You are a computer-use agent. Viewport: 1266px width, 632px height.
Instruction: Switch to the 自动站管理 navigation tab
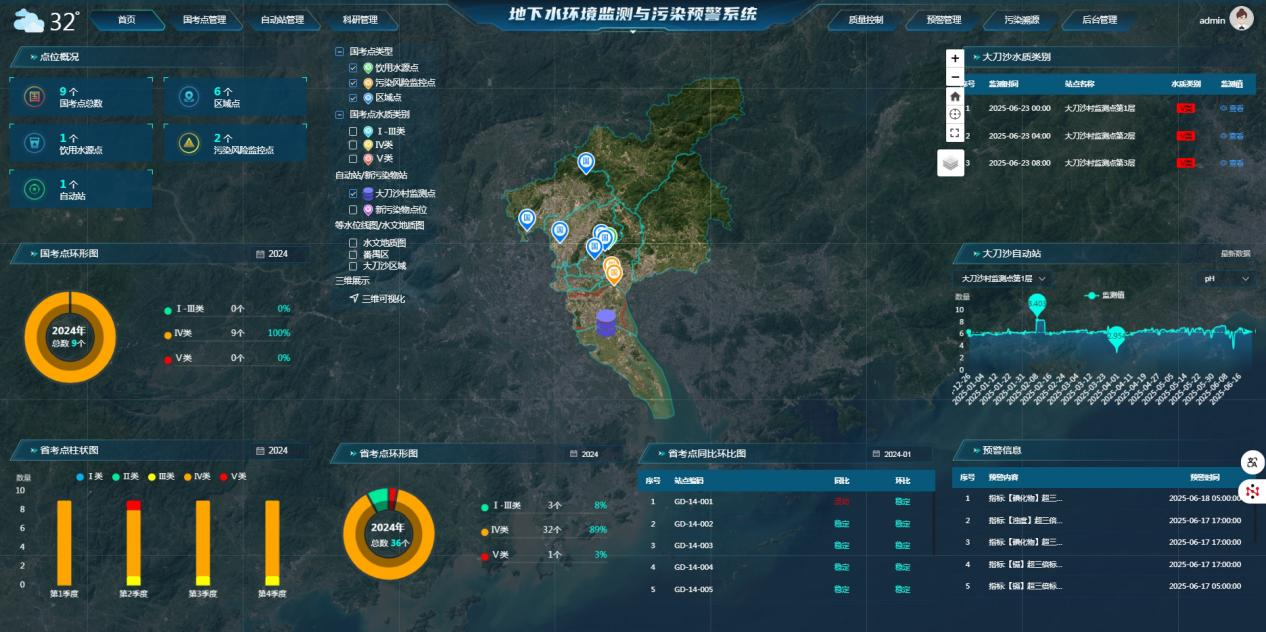[281, 20]
